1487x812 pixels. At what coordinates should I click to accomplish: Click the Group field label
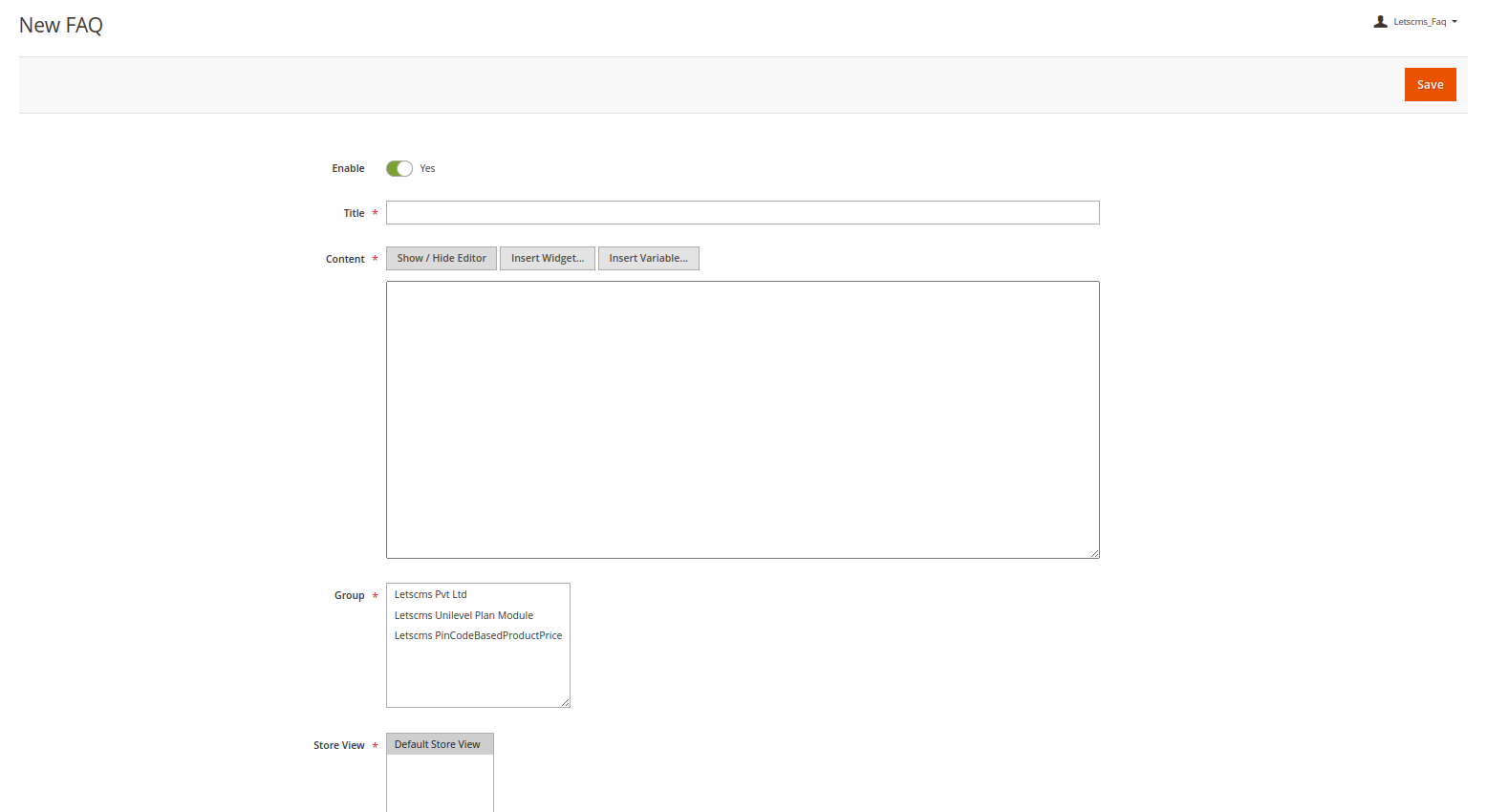tap(351, 595)
